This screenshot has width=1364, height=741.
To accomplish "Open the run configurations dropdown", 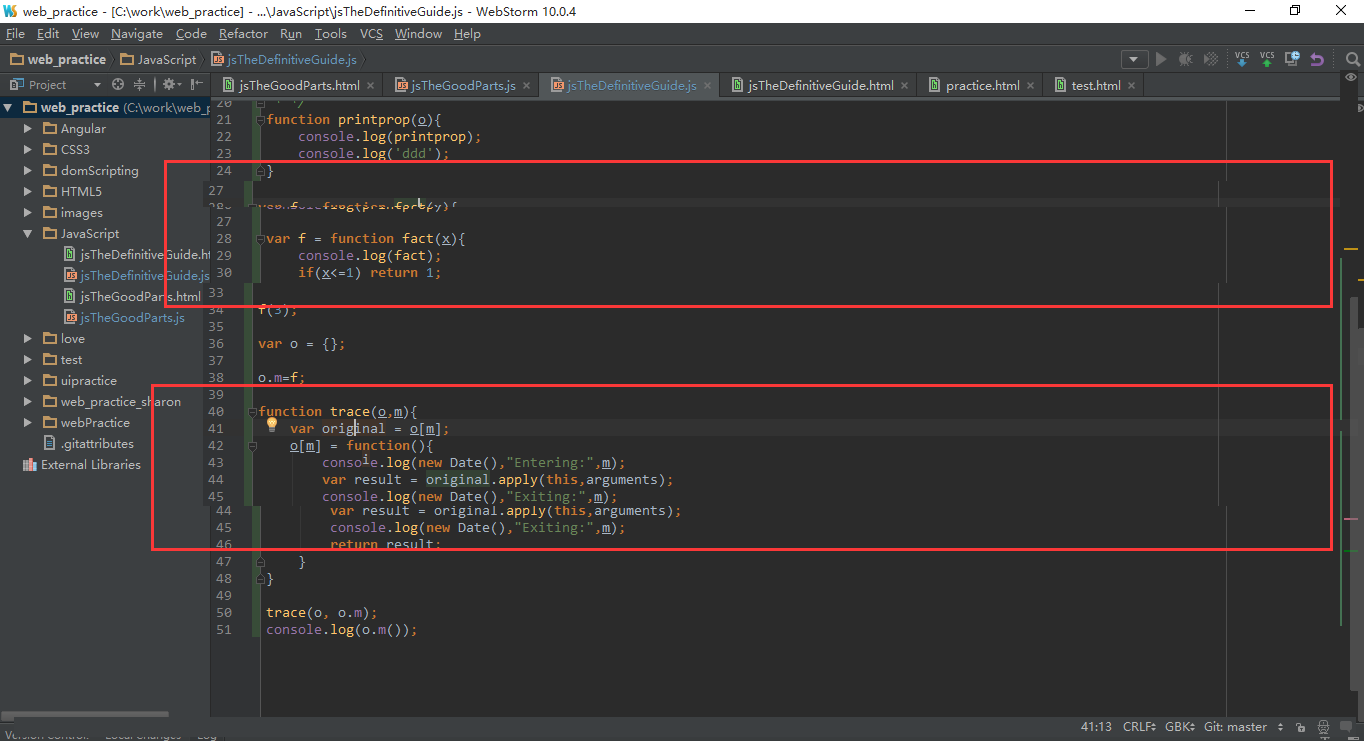I will (x=1133, y=58).
